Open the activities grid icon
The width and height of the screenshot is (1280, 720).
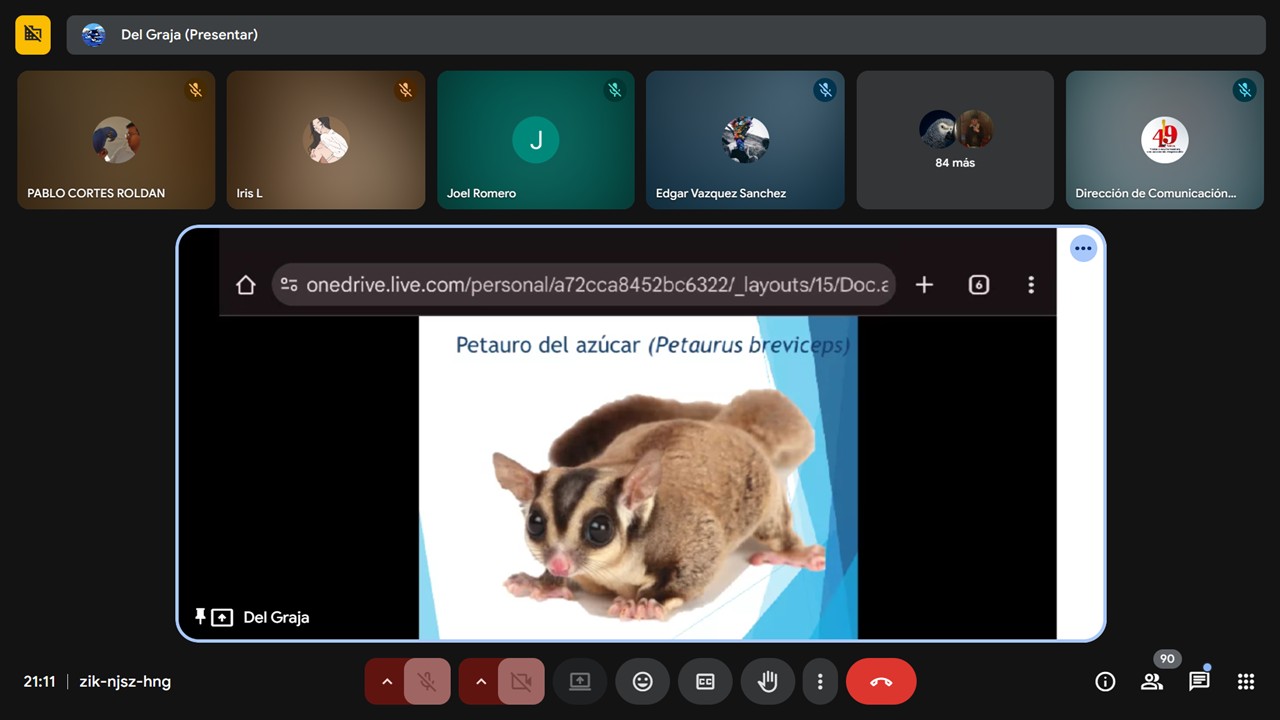coord(1245,681)
